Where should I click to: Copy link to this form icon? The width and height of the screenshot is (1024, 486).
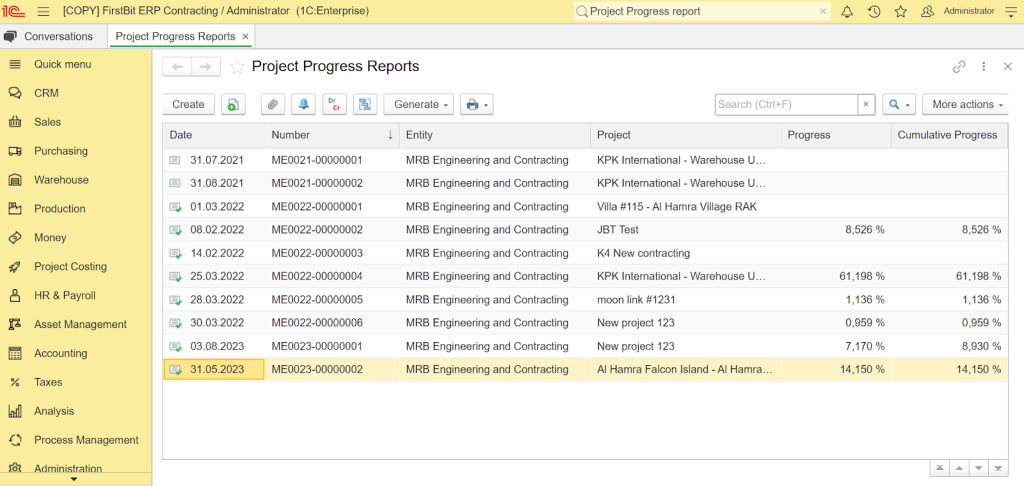coord(959,67)
